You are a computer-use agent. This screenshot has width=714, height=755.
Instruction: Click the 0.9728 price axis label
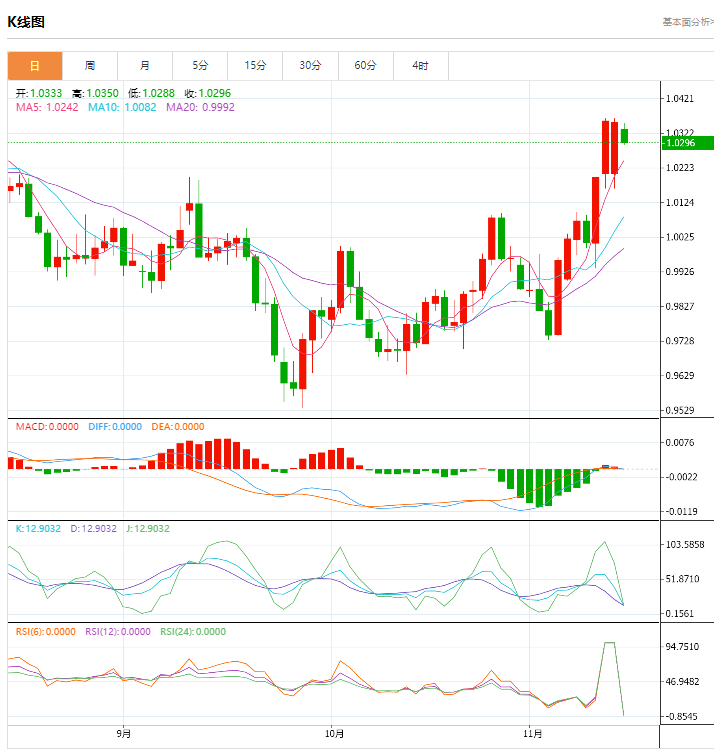(680, 341)
